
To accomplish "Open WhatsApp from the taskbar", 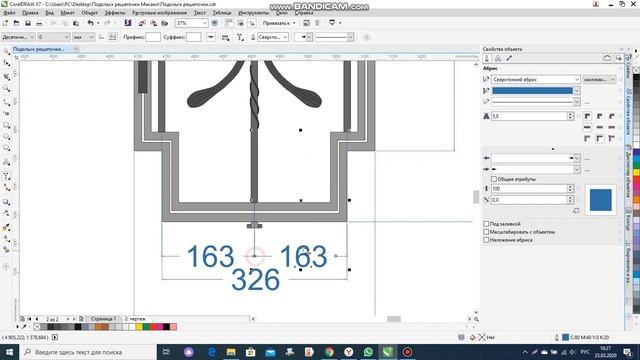I will click(368, 352).
